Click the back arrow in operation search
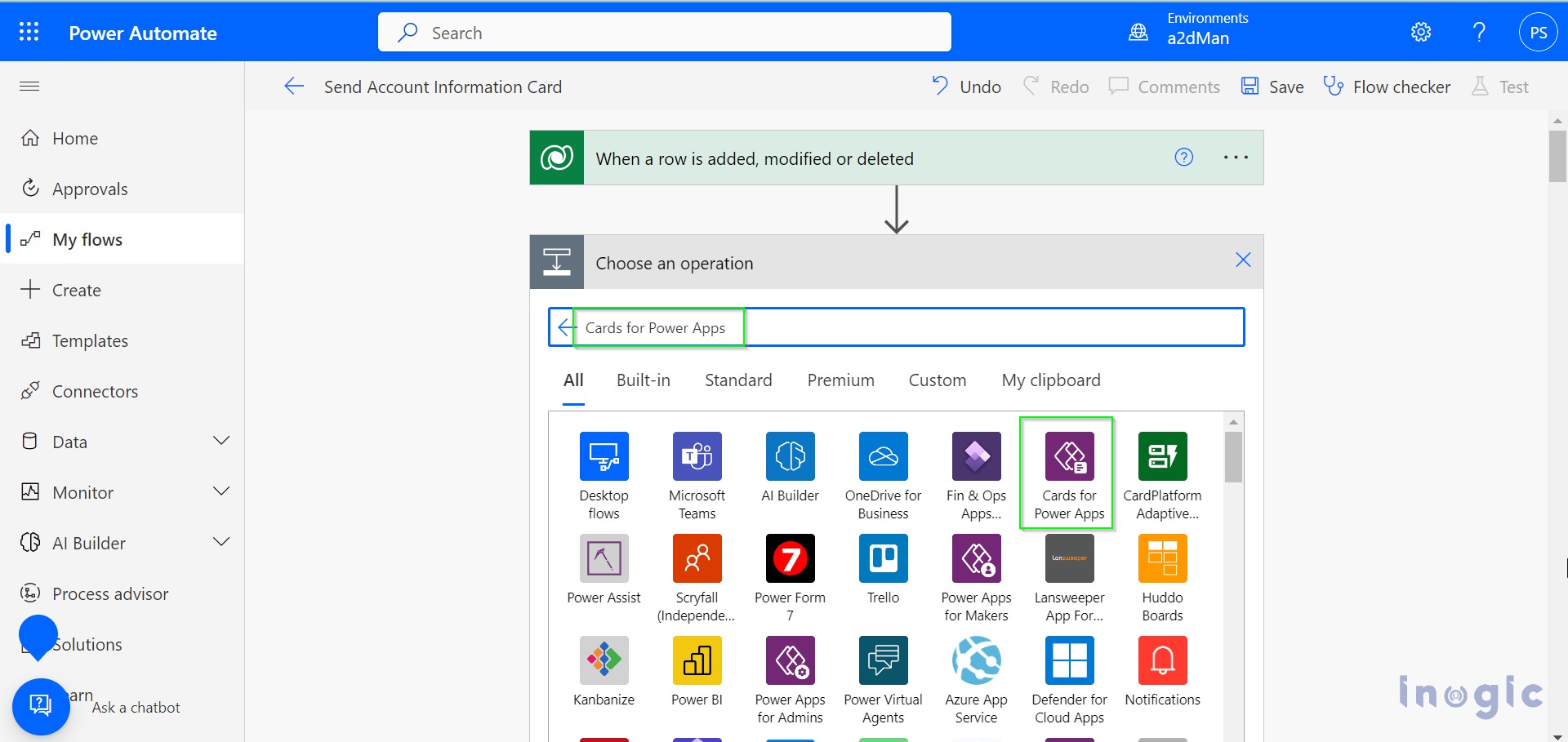The image size is (1568, 742). (x=566, y=327)
